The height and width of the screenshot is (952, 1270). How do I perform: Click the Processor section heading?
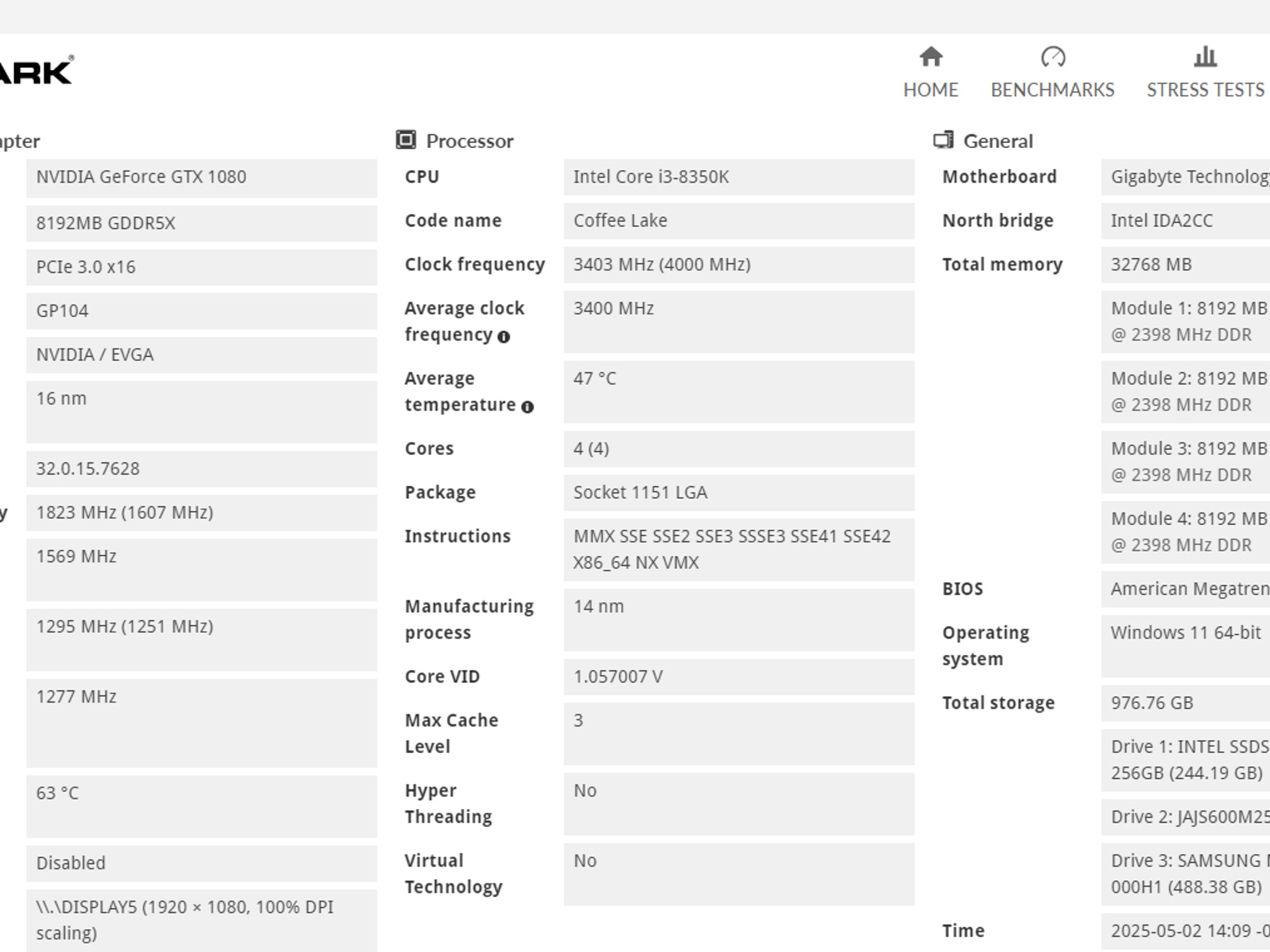[469, 141]
